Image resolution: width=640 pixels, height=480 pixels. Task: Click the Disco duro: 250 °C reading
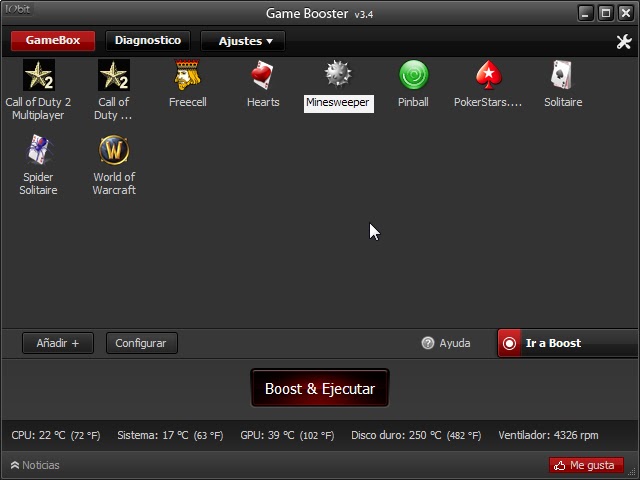(416, 436)
